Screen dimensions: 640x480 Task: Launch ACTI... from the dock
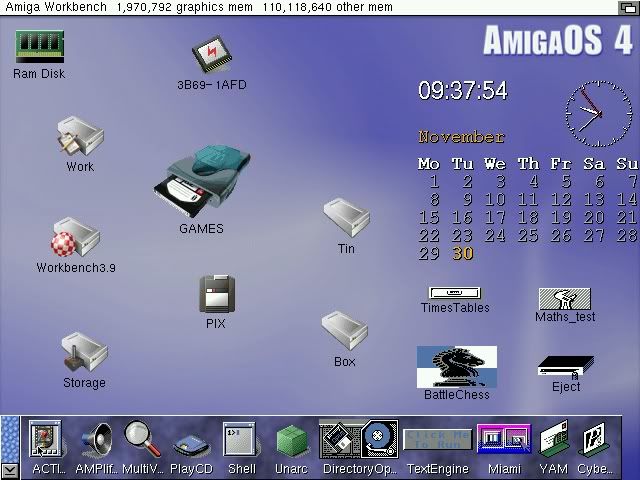click(x=46, y=439)
